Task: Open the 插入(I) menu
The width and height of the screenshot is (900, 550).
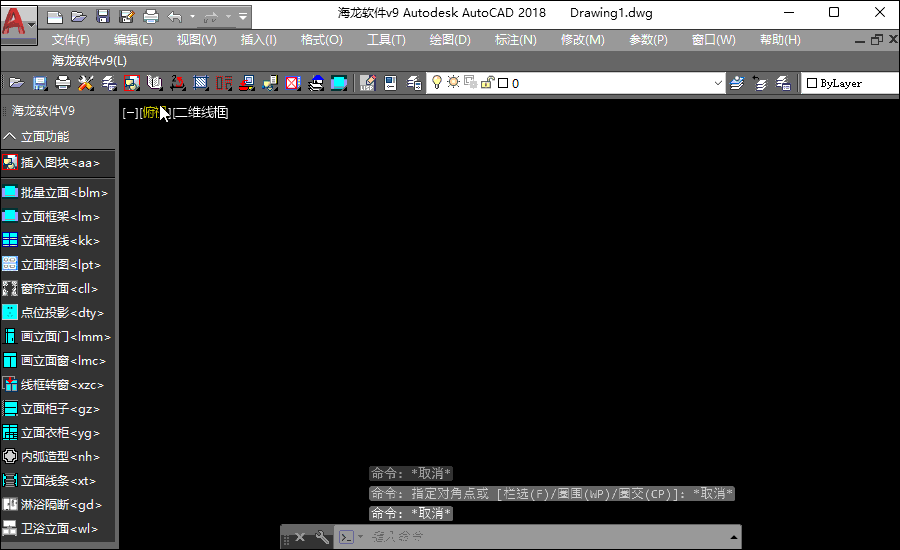Action: [258, 40]
